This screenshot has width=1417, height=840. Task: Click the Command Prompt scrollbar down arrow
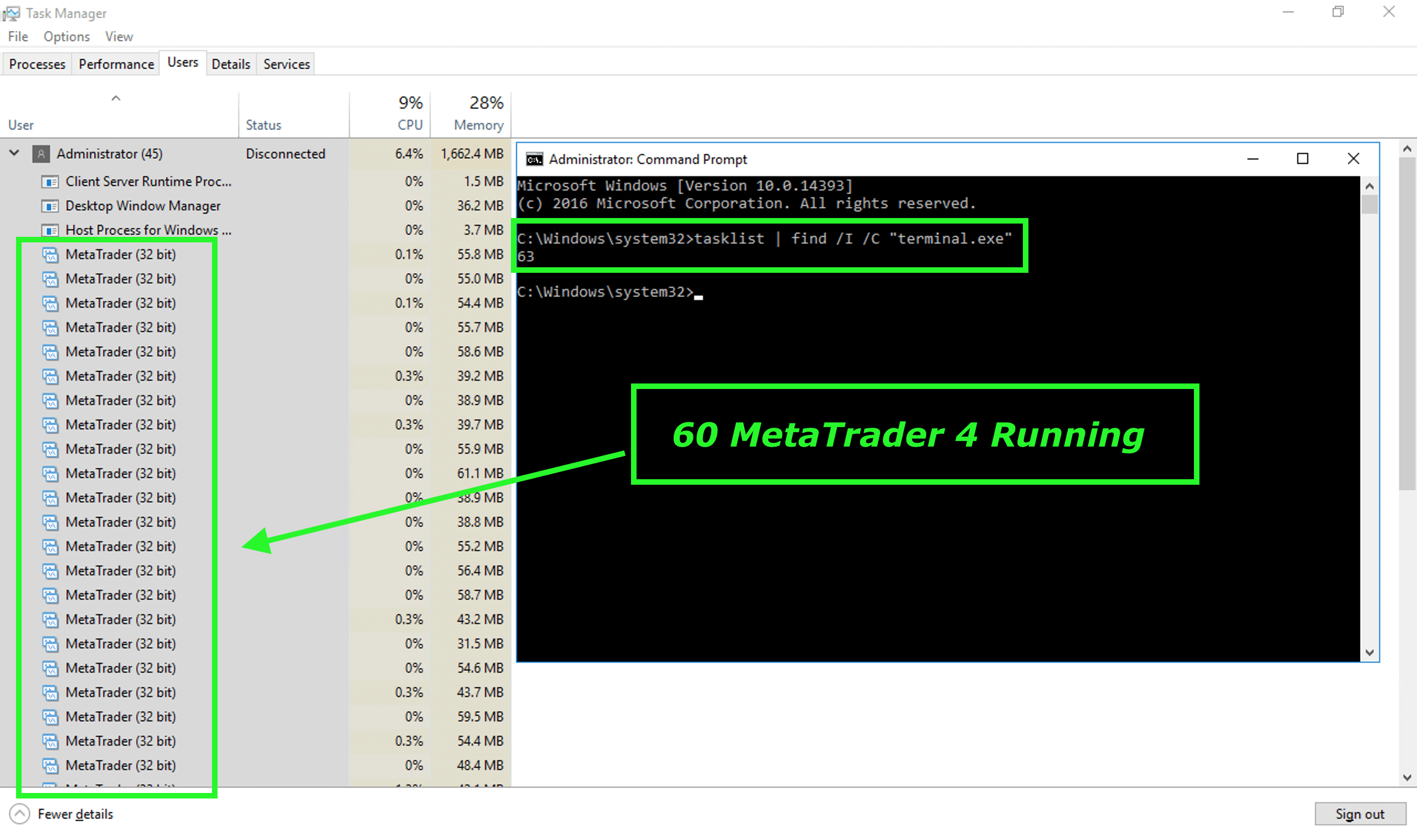[x=1369, y=652]
